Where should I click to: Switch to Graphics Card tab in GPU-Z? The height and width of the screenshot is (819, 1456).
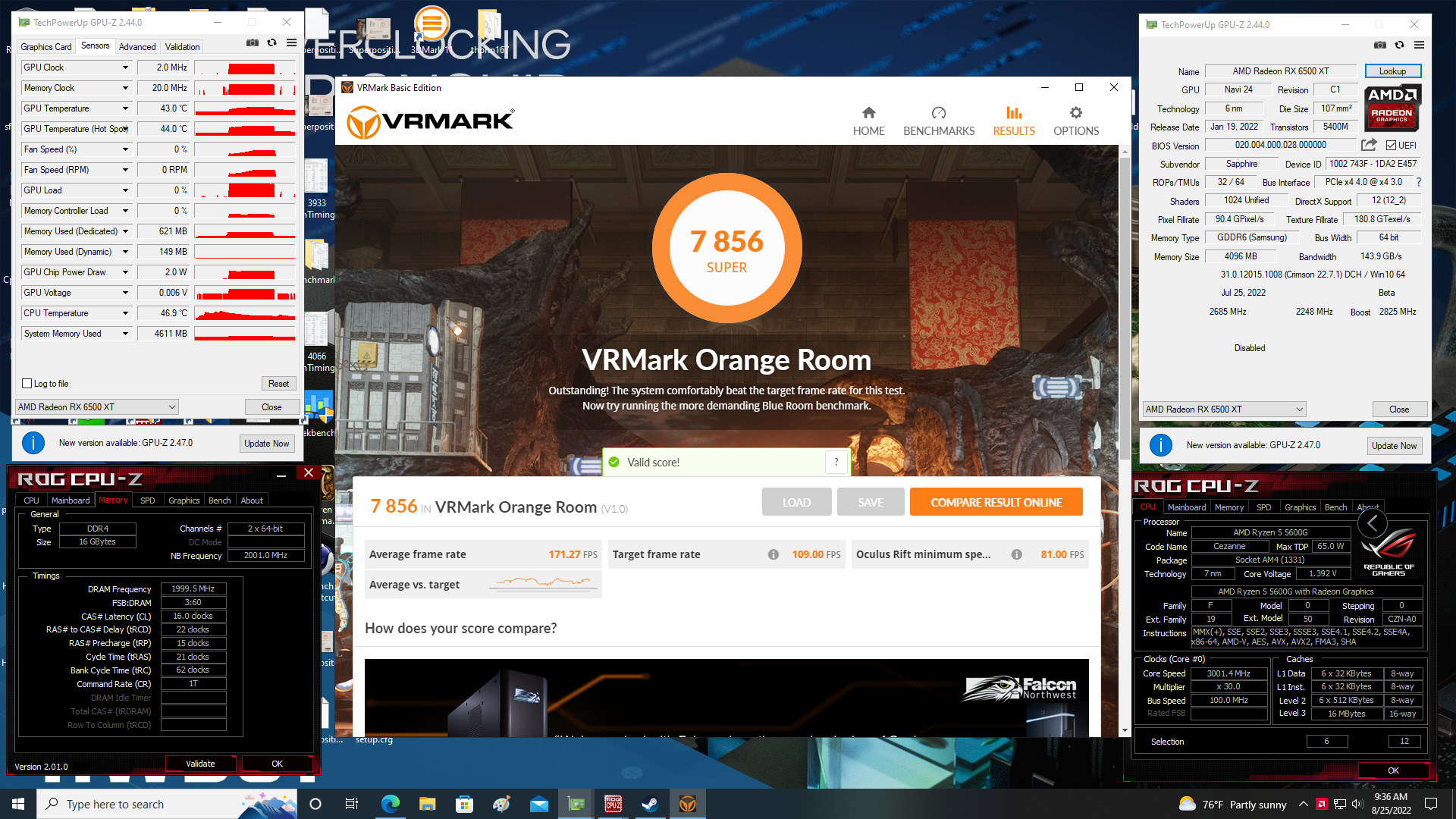46,46
